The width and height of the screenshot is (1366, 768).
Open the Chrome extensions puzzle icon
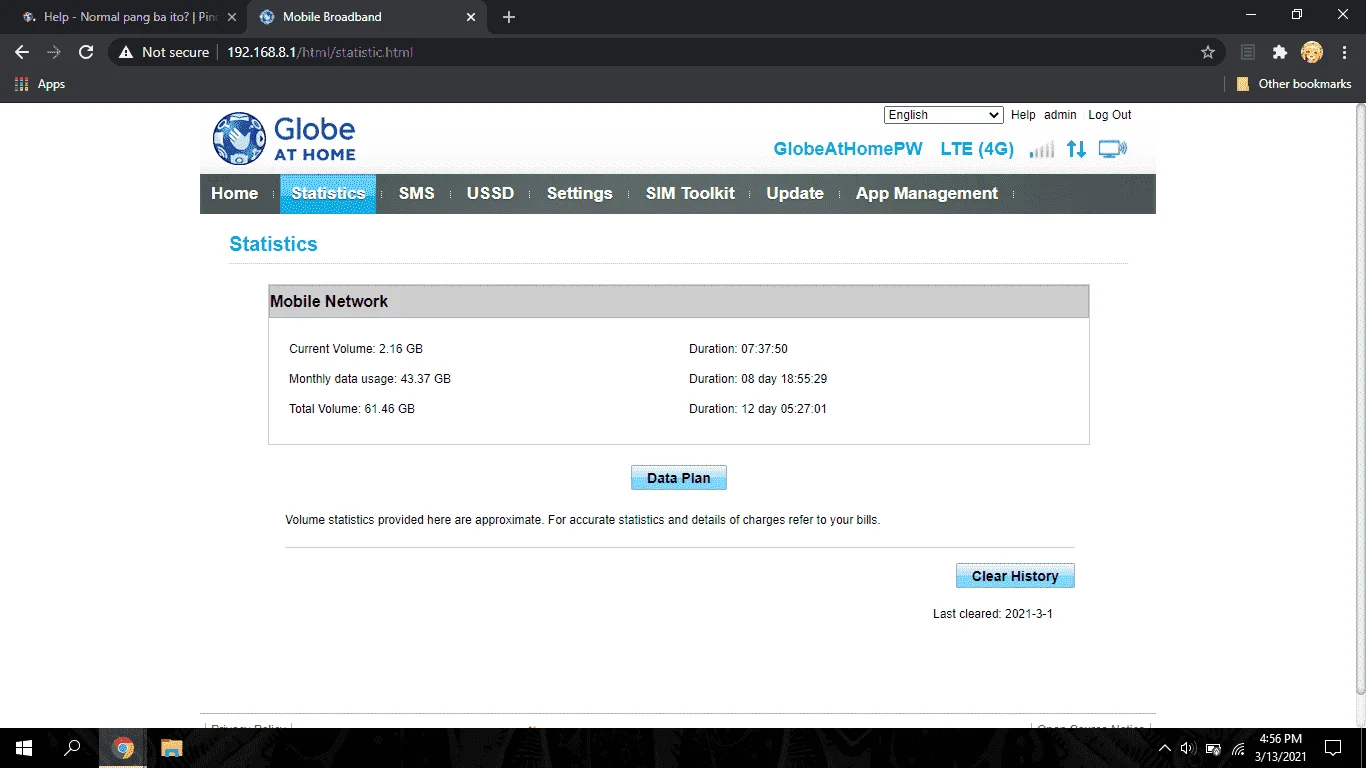click(x=1279, y=52)
